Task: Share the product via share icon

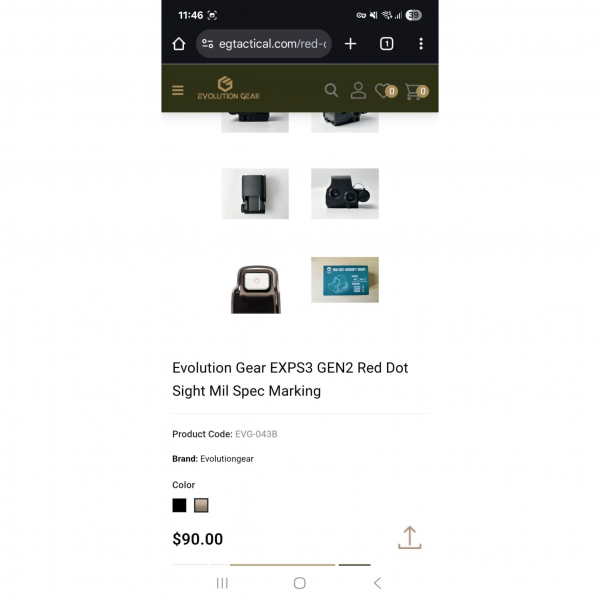Action: click(x=409, y=538)
